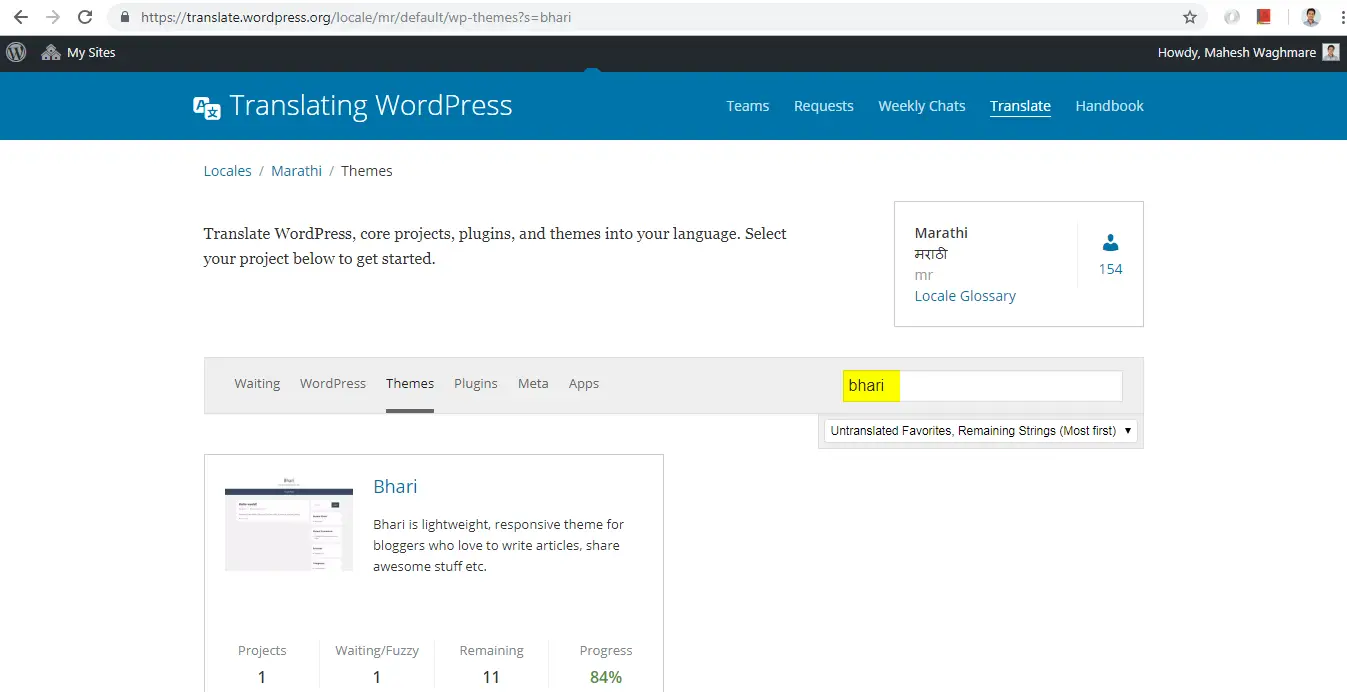Image resolution: width=1347 pixels, height=692 pixels.
Task: Reload the page with refresh icon
Action: 85,17
